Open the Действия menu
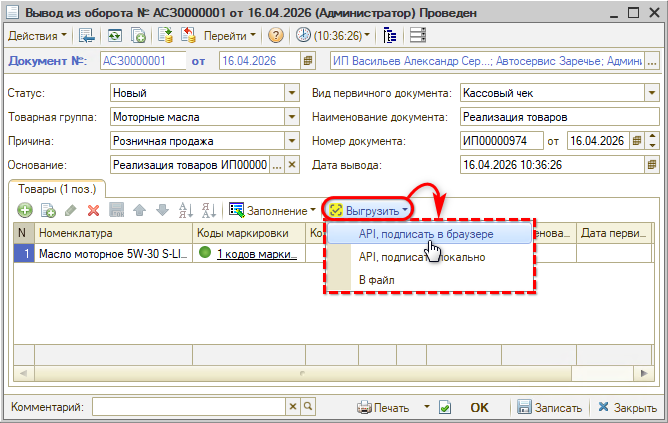Viewport: 668px width, 423px height. coord(37,35)
